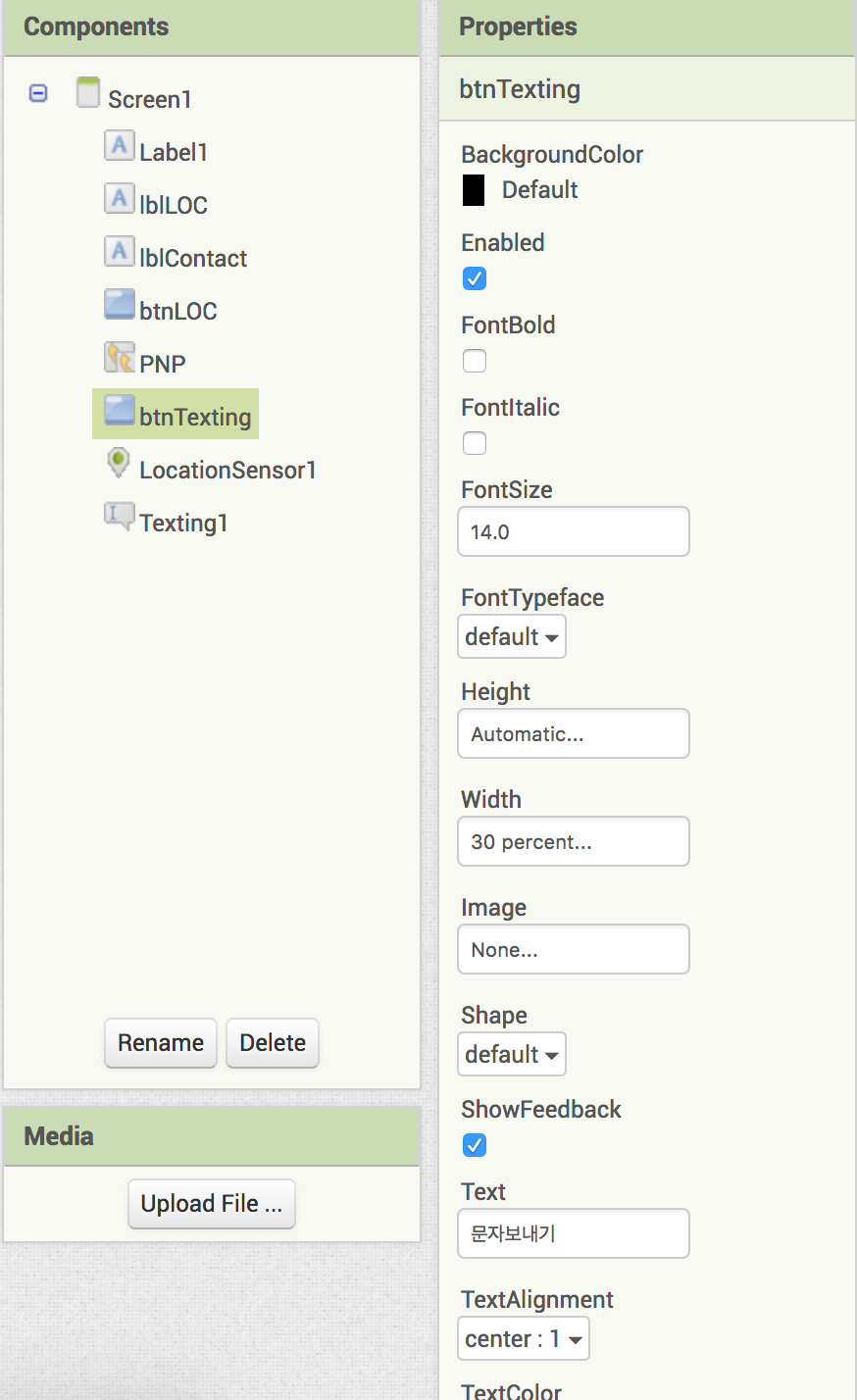Click the Media panel header
The image size is (857, 1400).
tap(212, 1136)
